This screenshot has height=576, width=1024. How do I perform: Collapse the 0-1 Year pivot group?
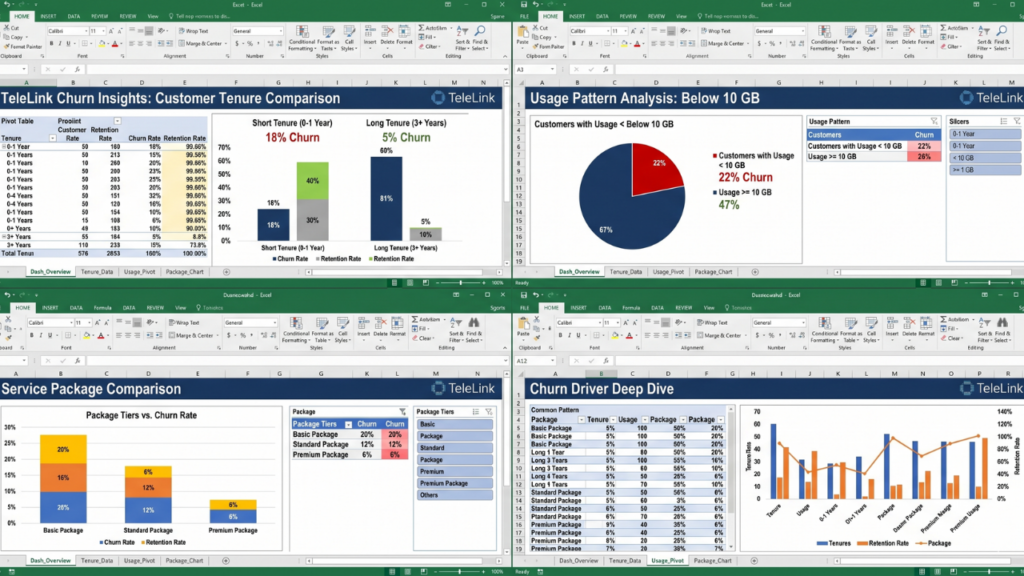coord(4,147)
